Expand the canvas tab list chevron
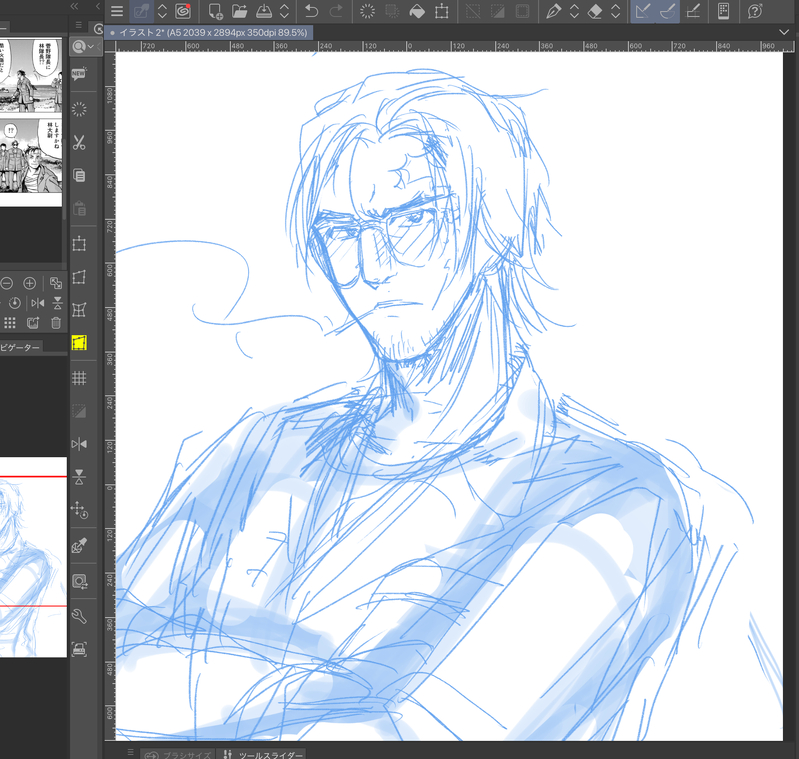 (x=784, y=32)
